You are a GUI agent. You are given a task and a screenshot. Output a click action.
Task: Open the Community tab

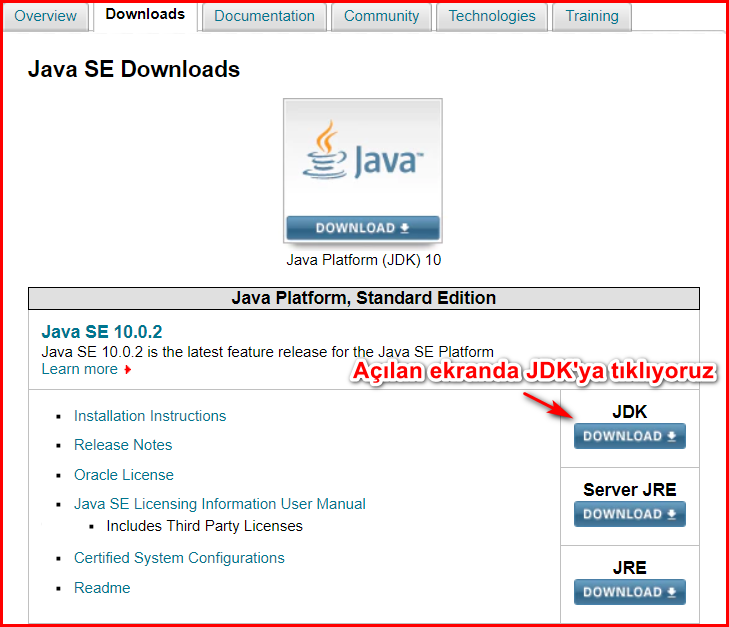click(381, 16)
